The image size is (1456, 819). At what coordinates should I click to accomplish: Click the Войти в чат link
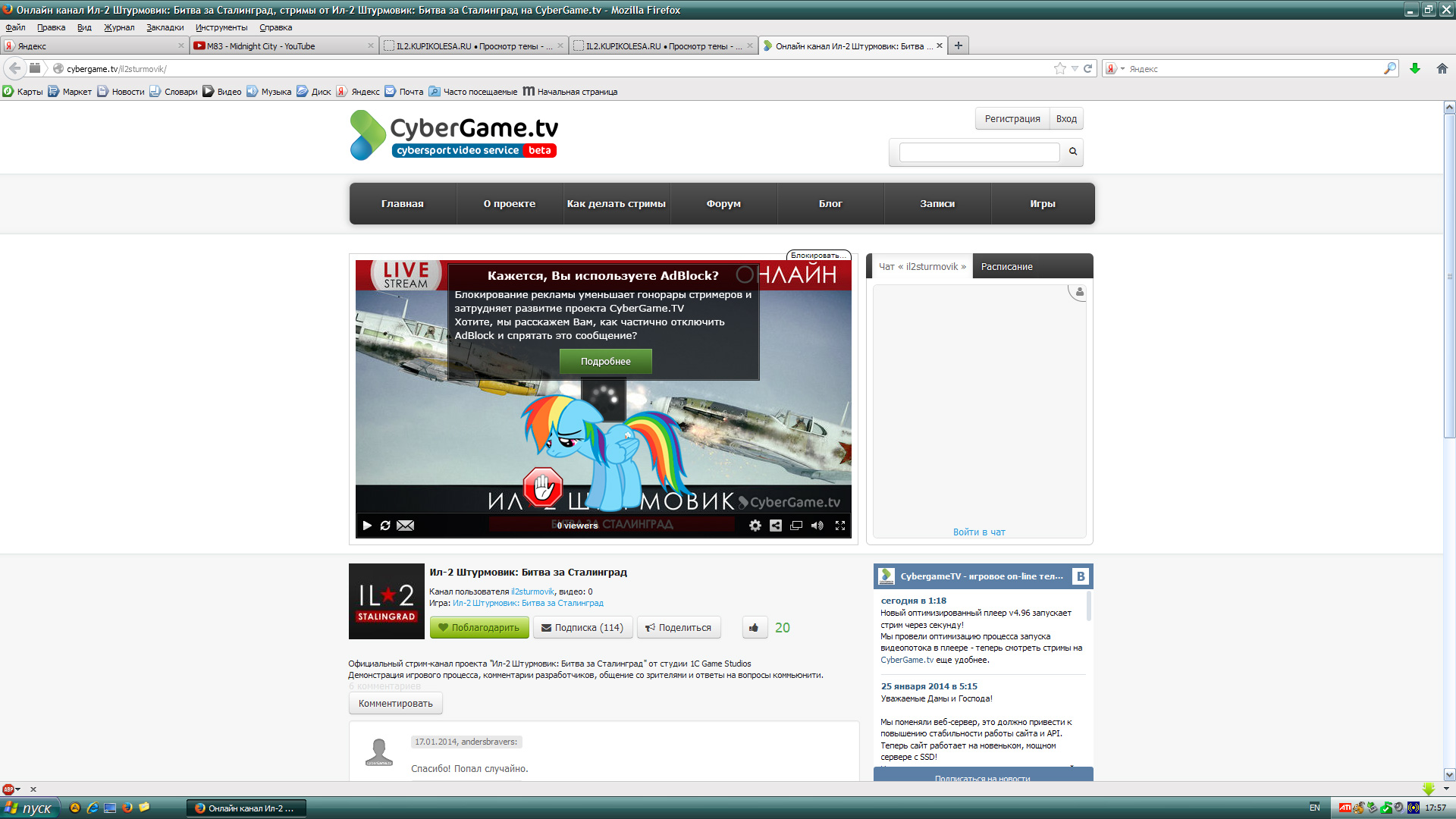tap(979, 532)
